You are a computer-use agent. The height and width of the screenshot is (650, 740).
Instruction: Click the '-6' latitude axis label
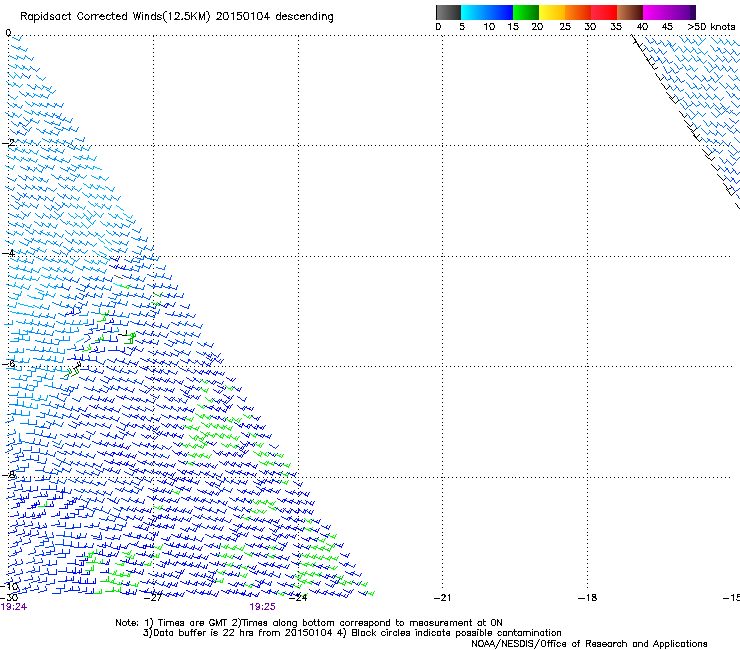(8, 363)
